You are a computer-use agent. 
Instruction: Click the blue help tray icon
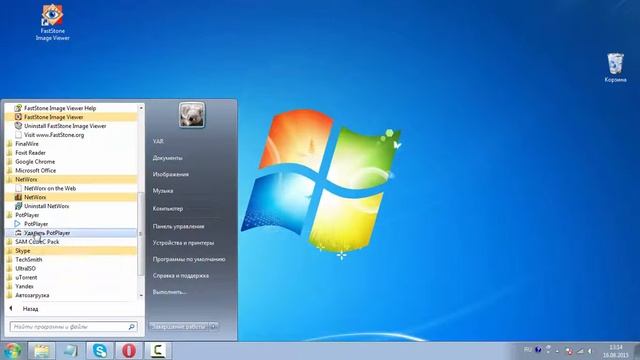[538, 350]
